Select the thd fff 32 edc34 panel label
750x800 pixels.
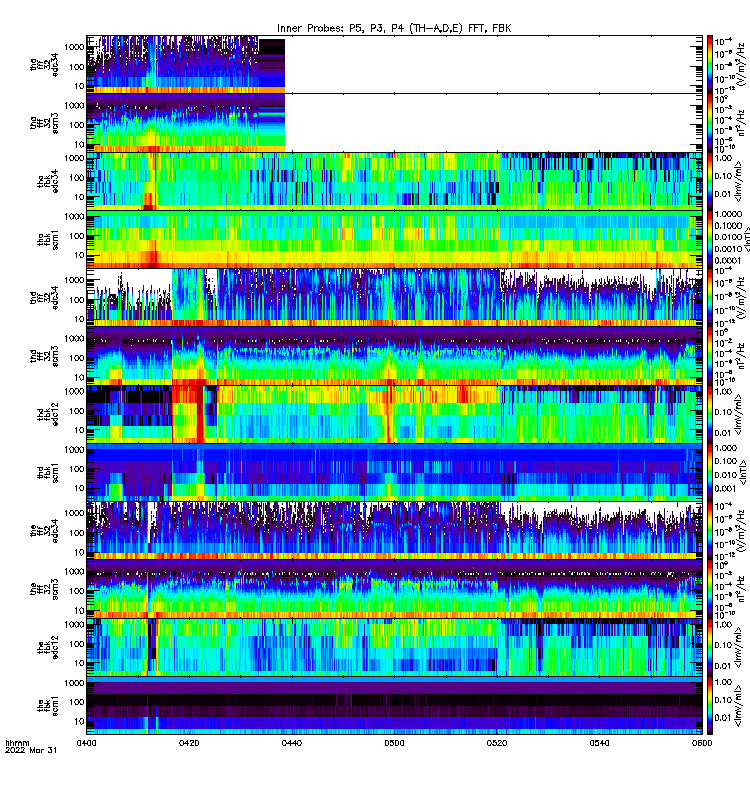44,298
